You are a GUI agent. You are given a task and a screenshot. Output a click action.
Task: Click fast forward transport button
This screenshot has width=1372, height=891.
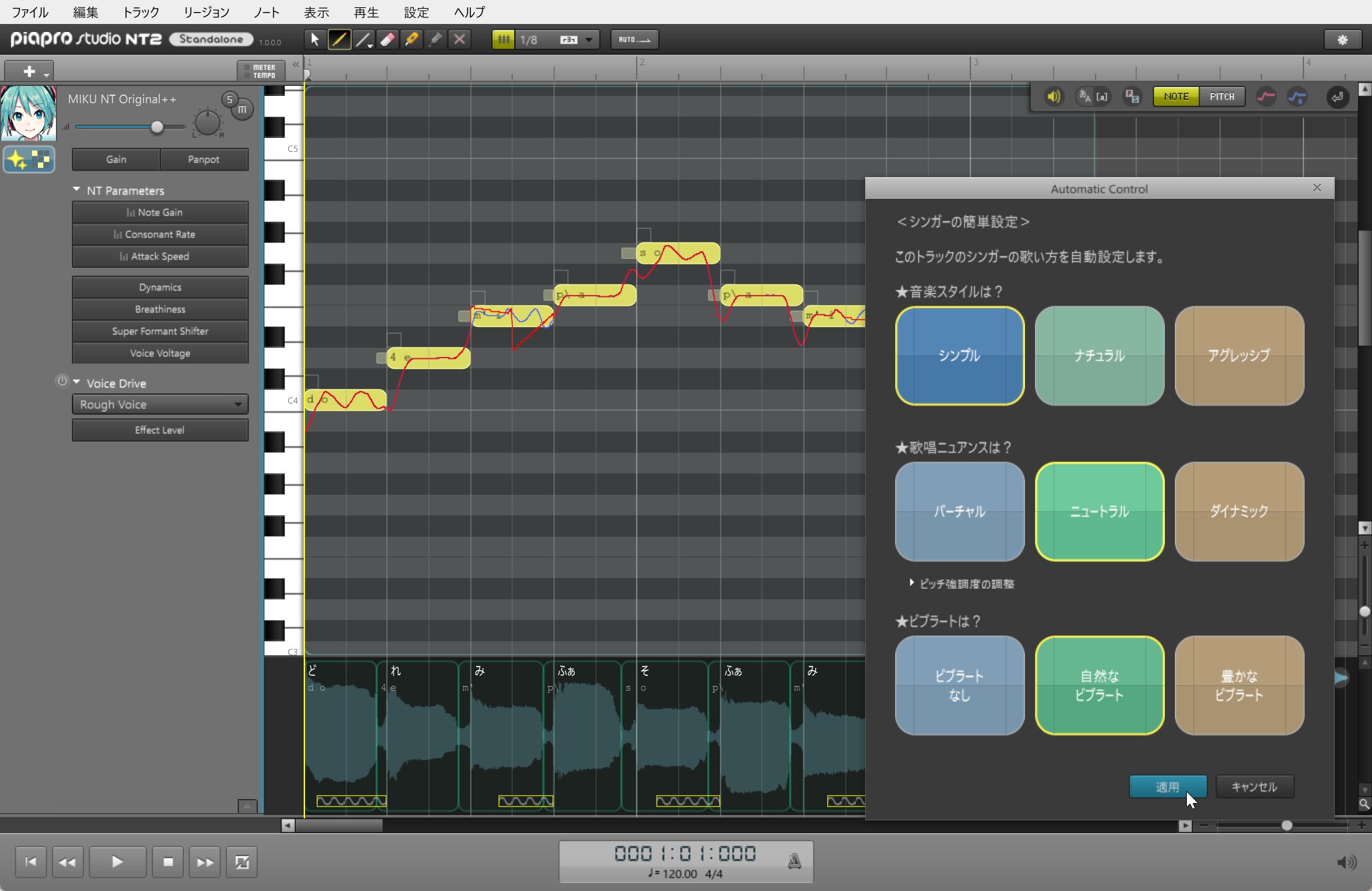[x=205, y=862]
